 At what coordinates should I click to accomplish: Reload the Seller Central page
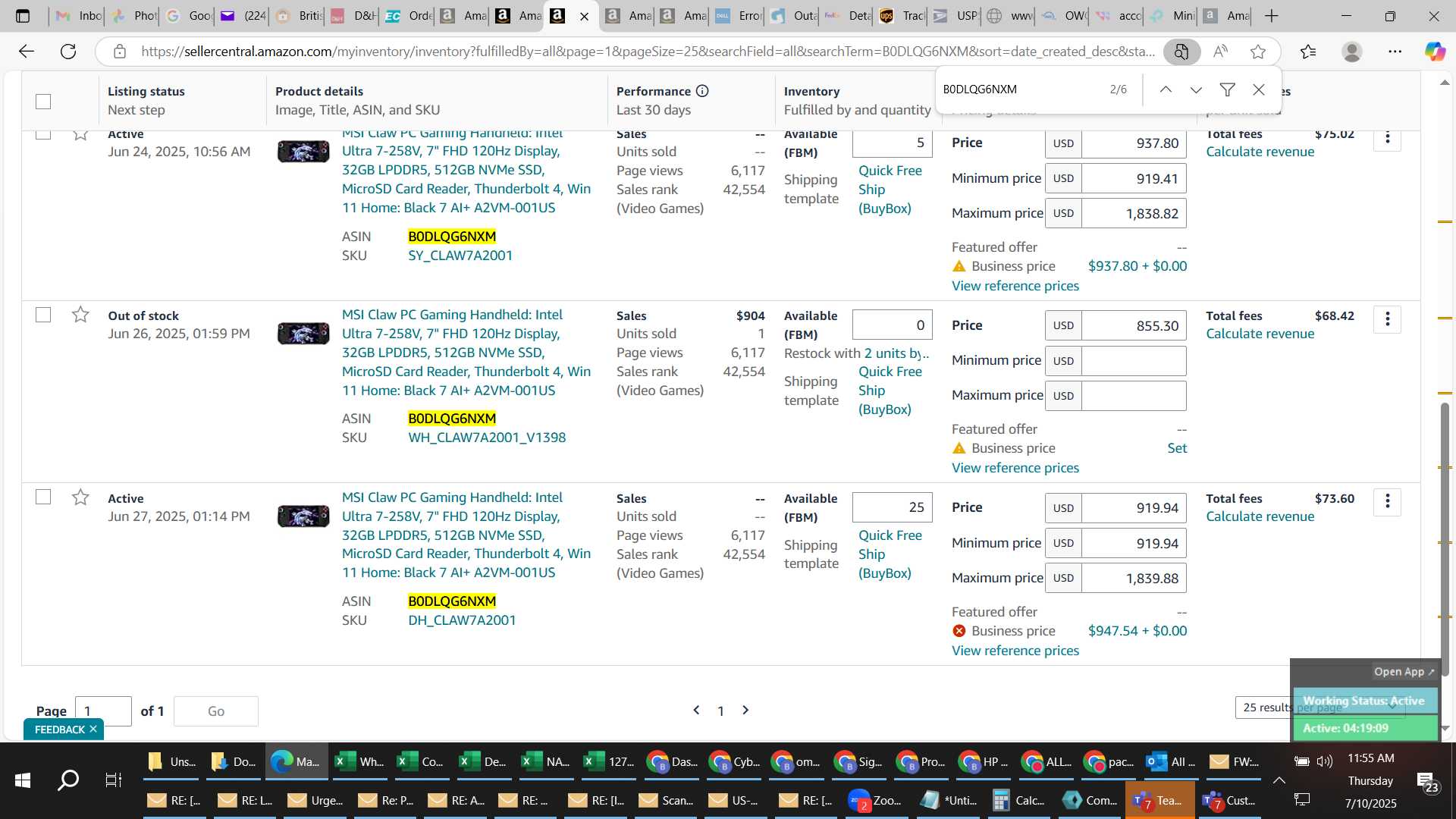[x=68, y=52]
